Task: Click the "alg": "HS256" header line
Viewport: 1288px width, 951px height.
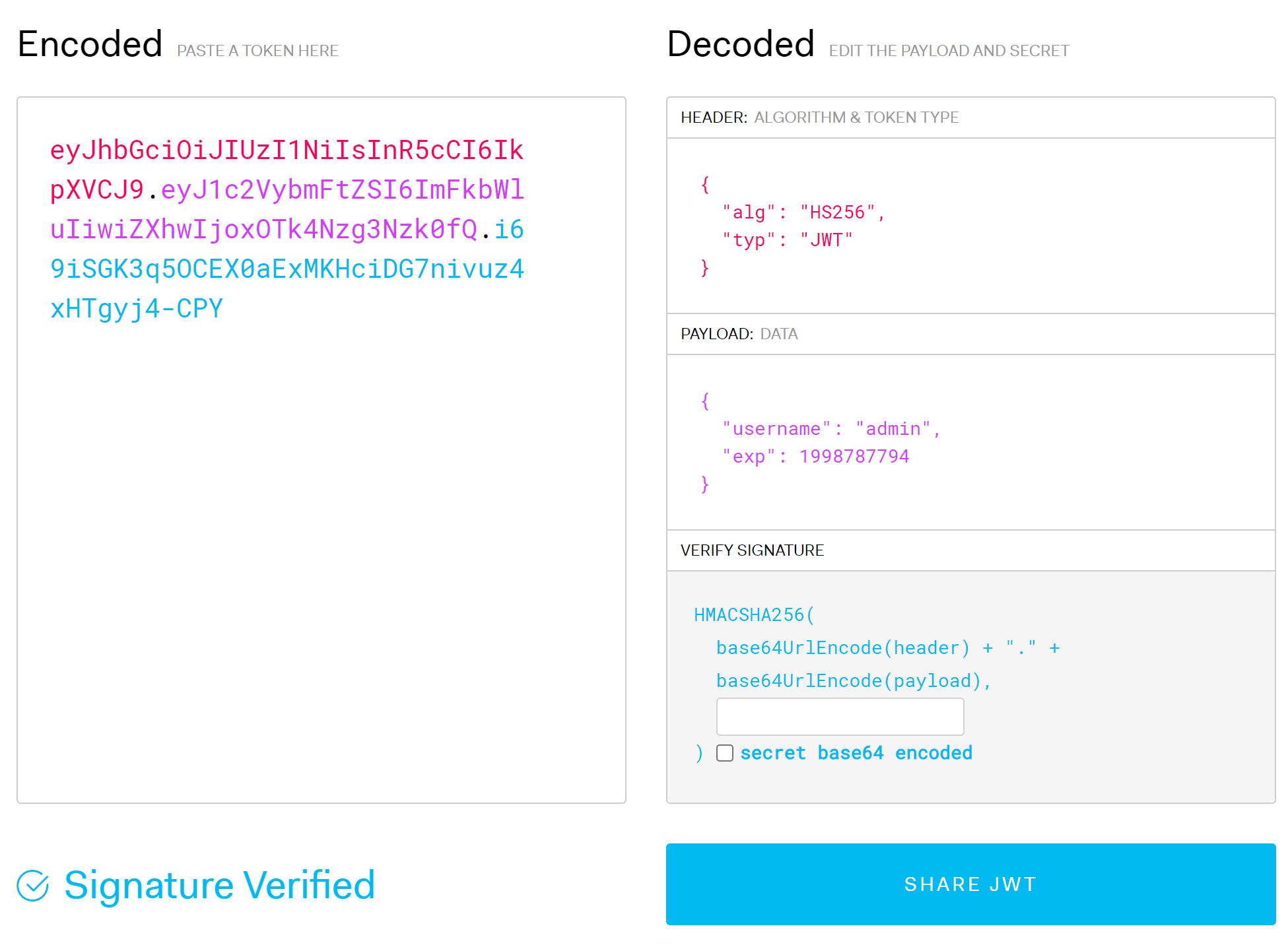Action: point(803,213)
